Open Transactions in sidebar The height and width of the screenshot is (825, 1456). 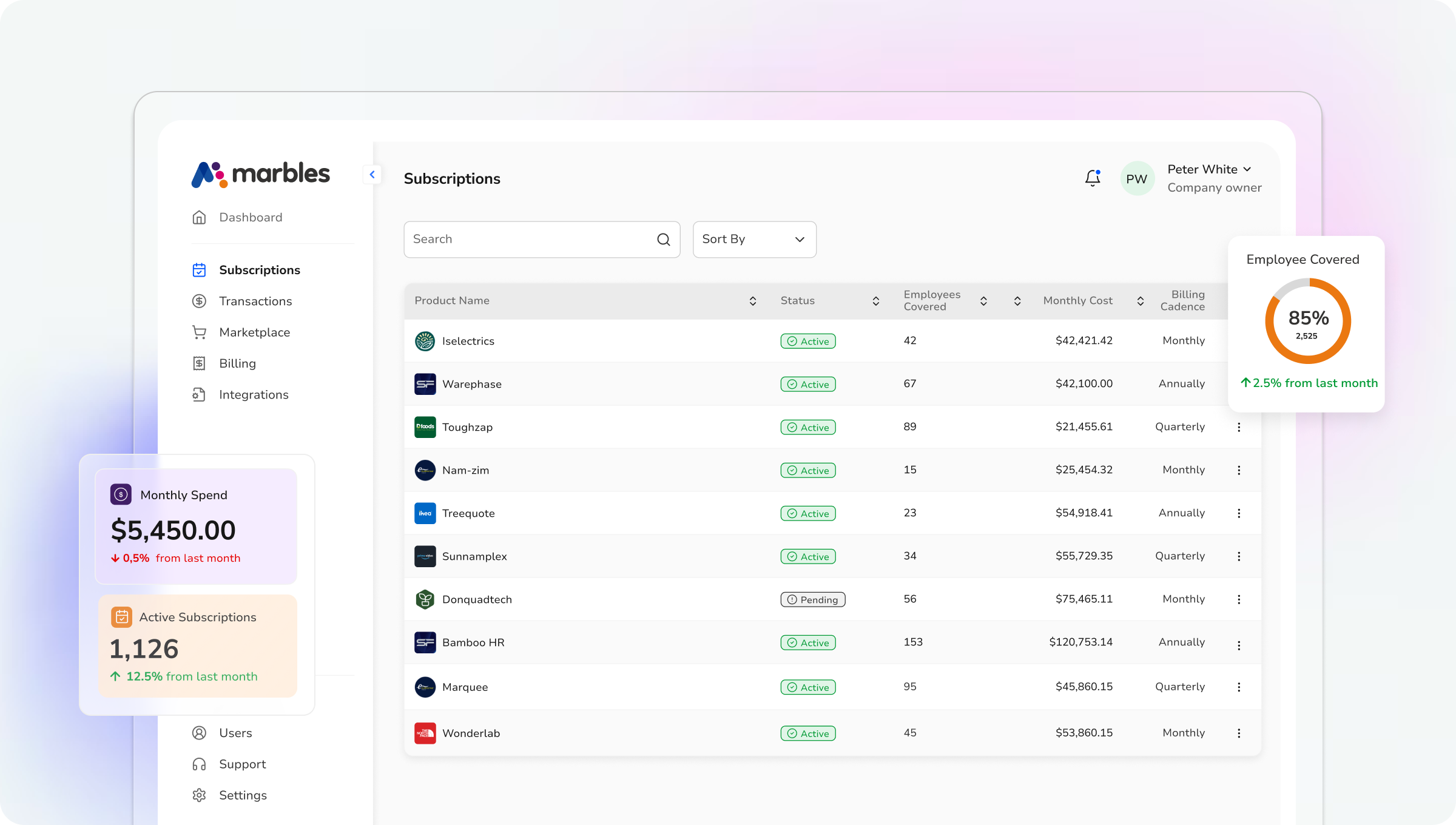(242, 301)
